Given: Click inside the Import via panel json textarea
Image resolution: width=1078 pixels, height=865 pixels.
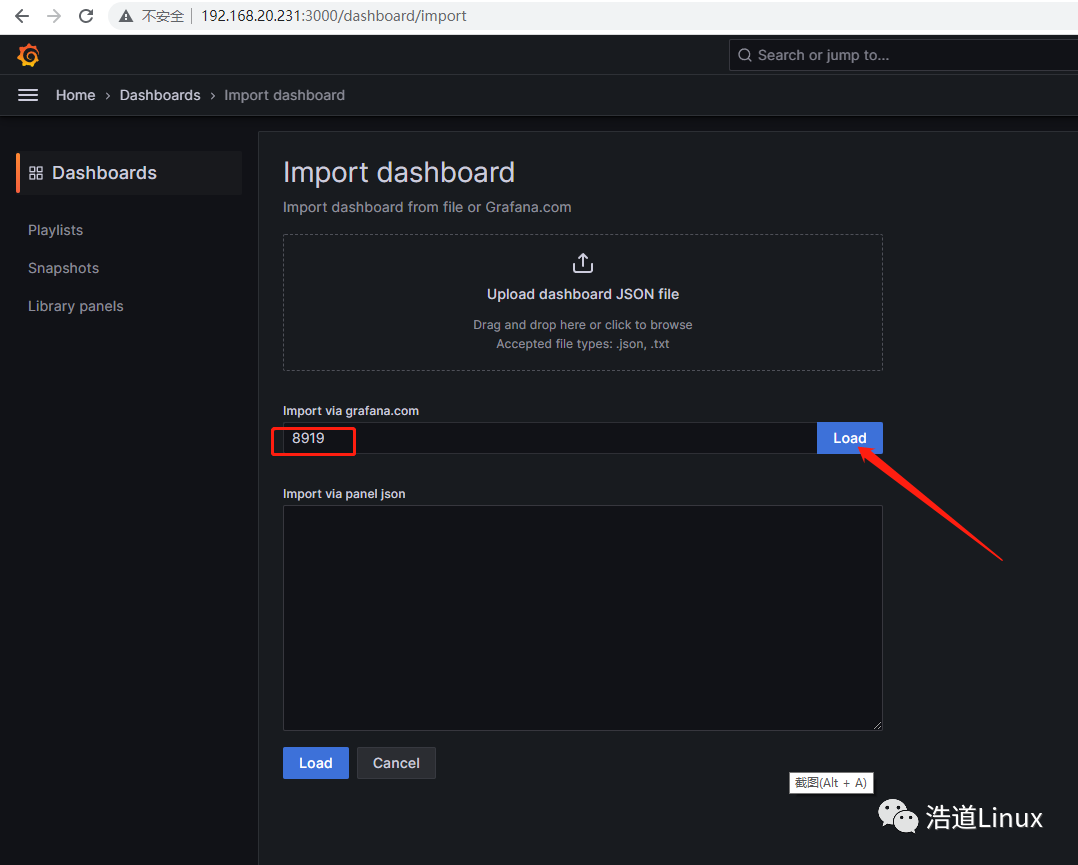Looking at the screenshot, I should pyautogui.click(x=583, y=618).
